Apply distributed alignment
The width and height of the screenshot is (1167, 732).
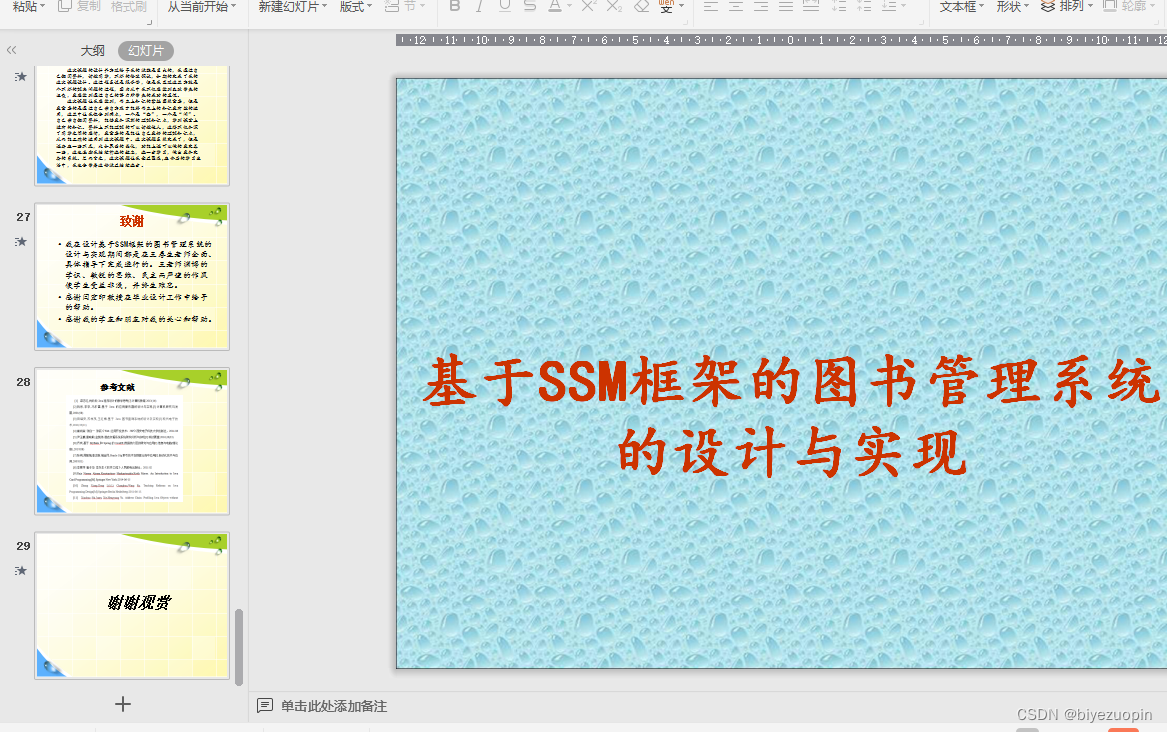[811, 6]
